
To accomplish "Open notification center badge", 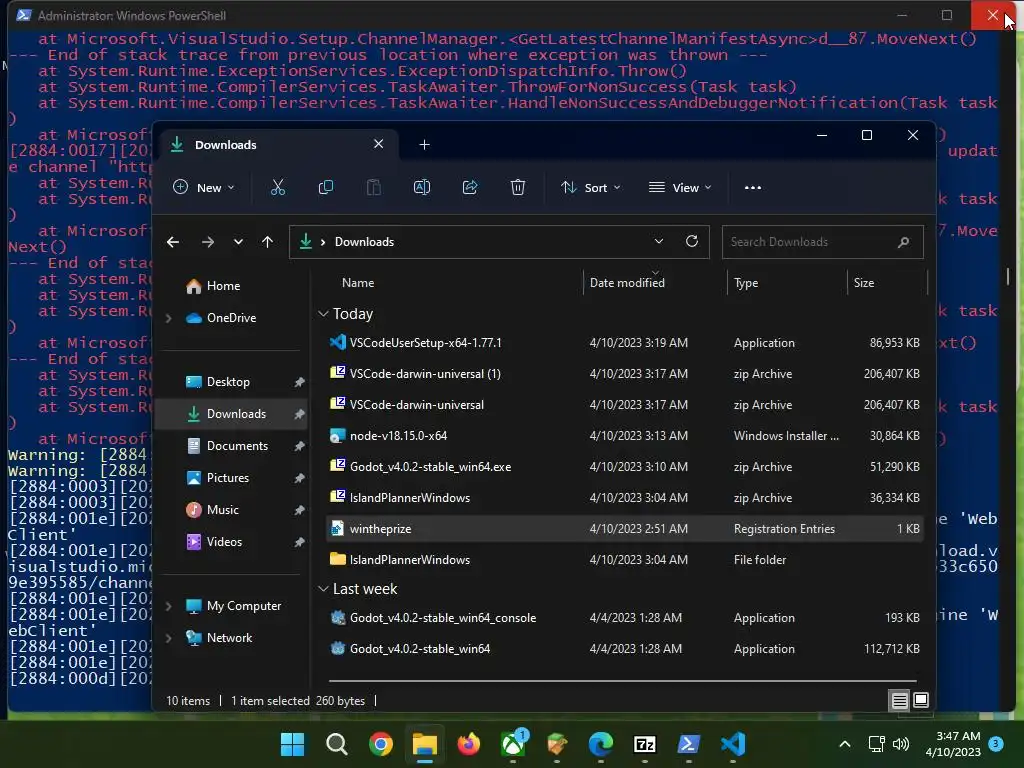I will point(996,743).
